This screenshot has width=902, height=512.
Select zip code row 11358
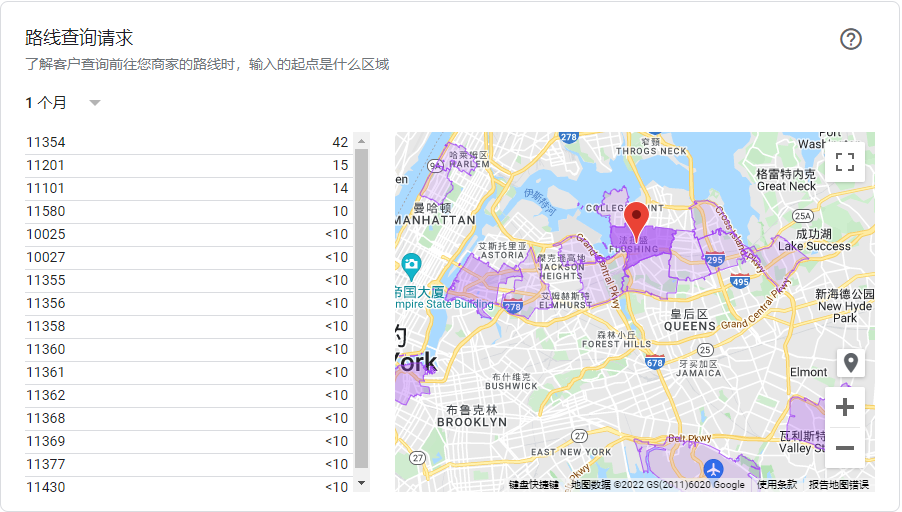(x=188, y=327)
